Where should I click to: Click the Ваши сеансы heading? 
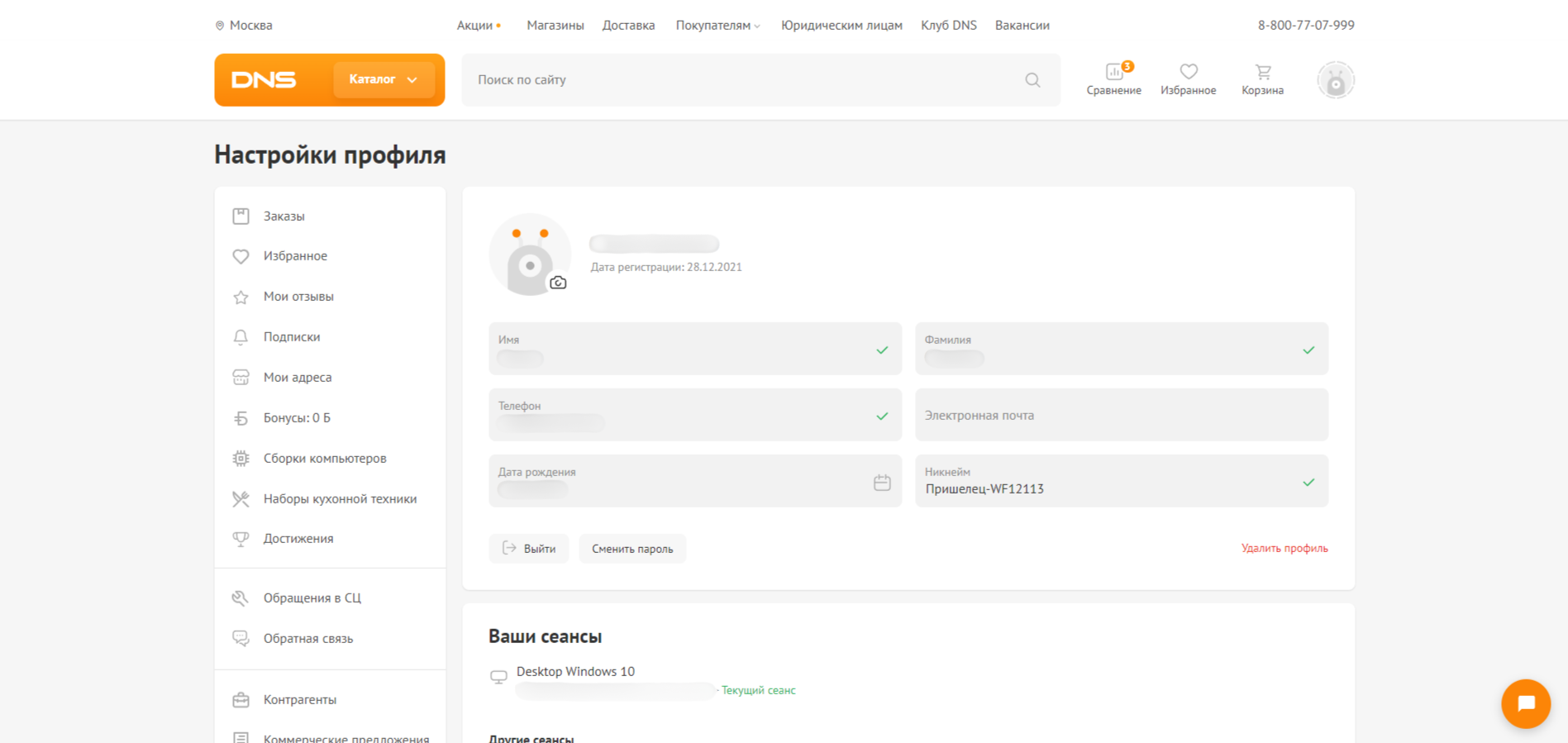tap(545, 636)
